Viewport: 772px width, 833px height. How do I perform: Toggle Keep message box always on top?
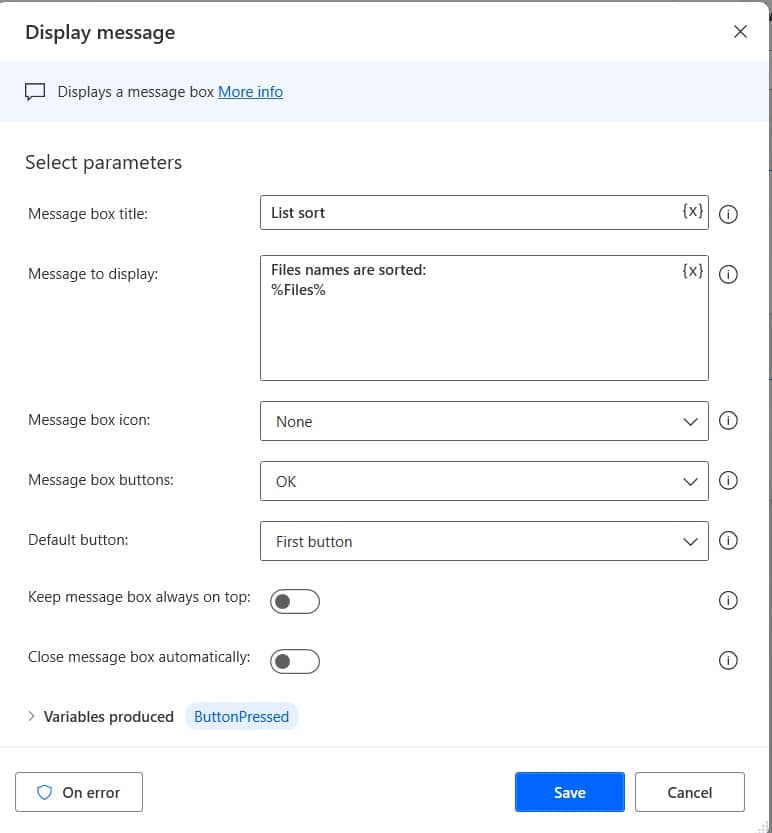point(295,601)
